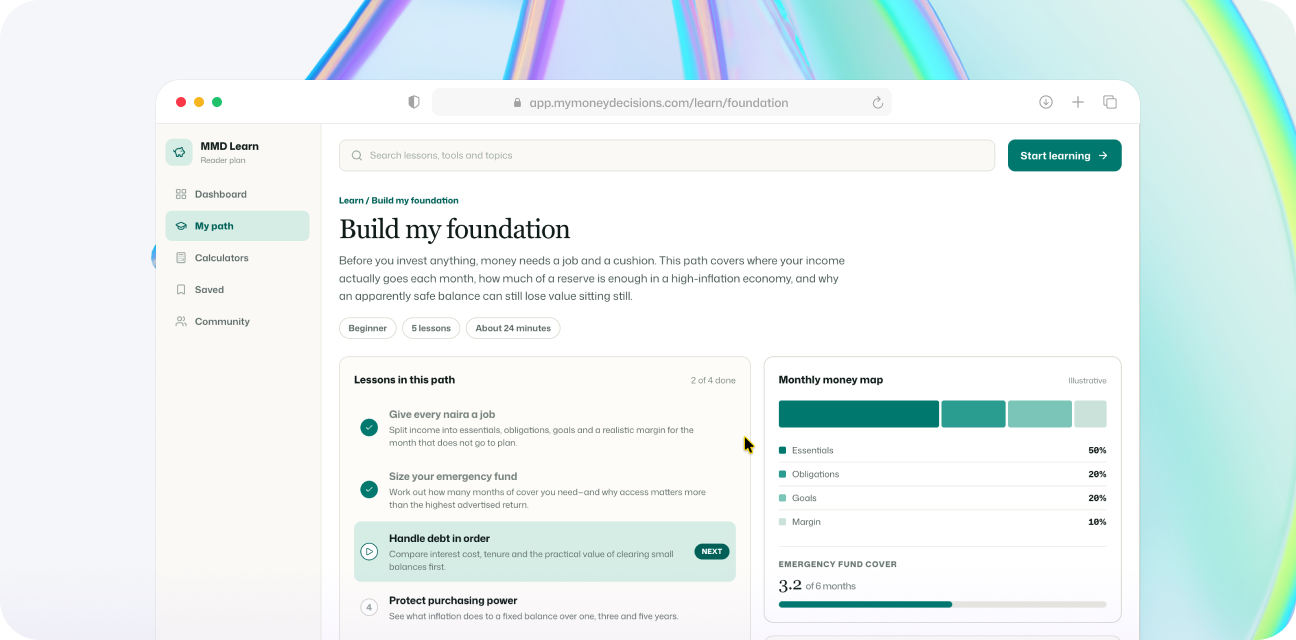This screenshot has width=1296, height=640.
Task: Click the privacy shield icon beside the address bar
Action: click(x=414, y=102)
